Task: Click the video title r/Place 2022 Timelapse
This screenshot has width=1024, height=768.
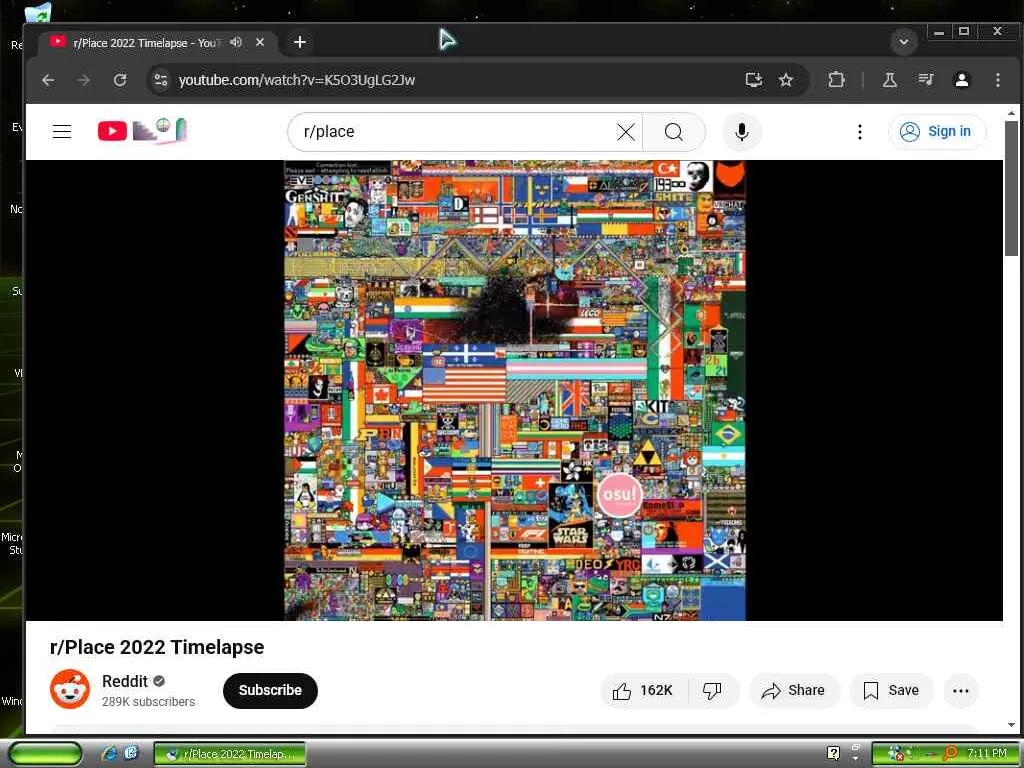Action: (157, 647)
